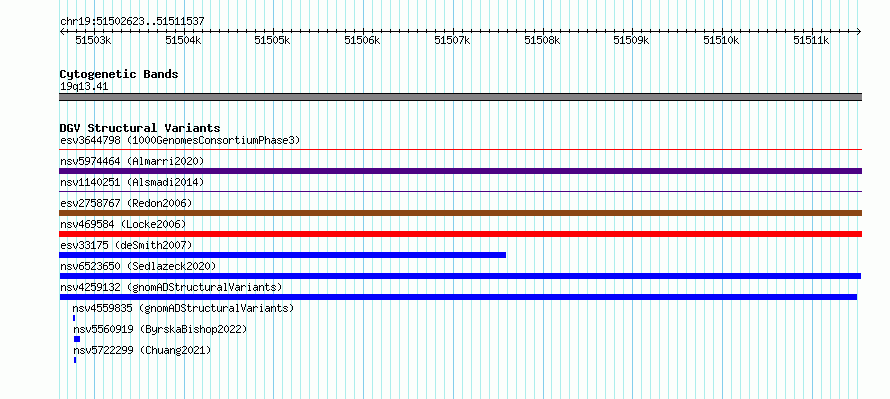Click the blue nsv4259132 variant bar
Screen dimensions: 890x399
[458, 297]
